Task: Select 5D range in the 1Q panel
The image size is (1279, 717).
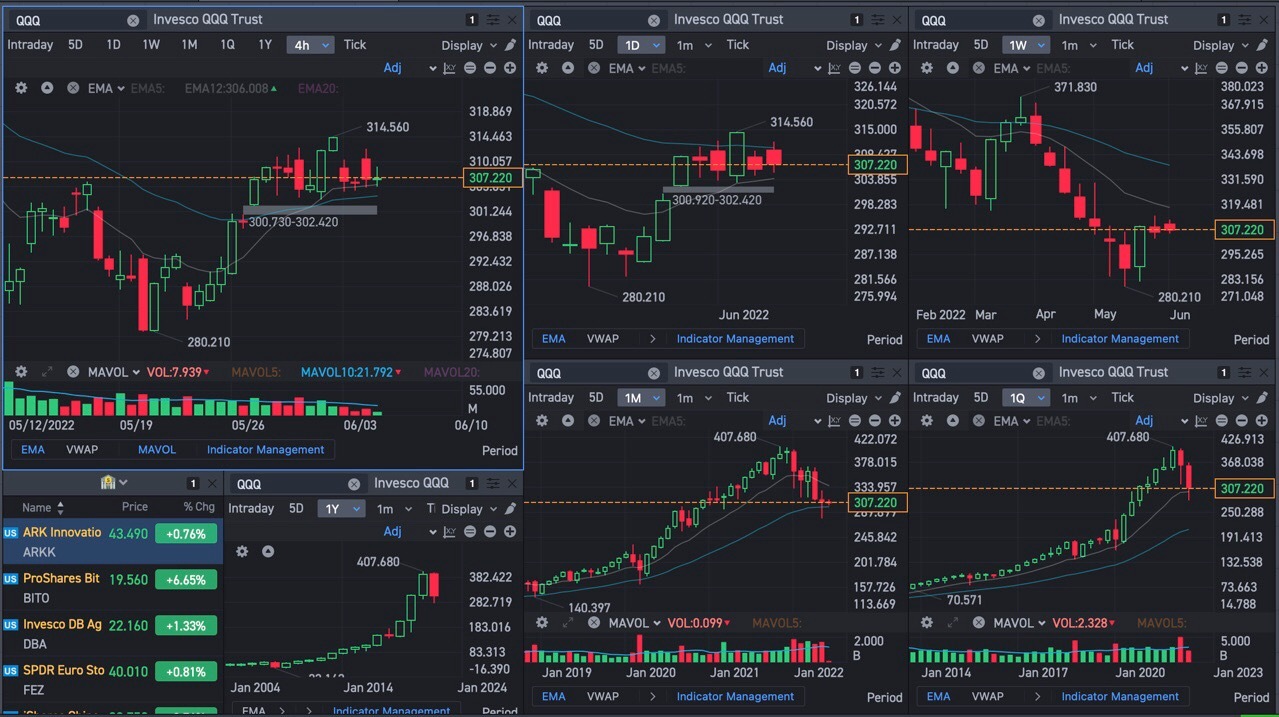Action: point(981,398)
